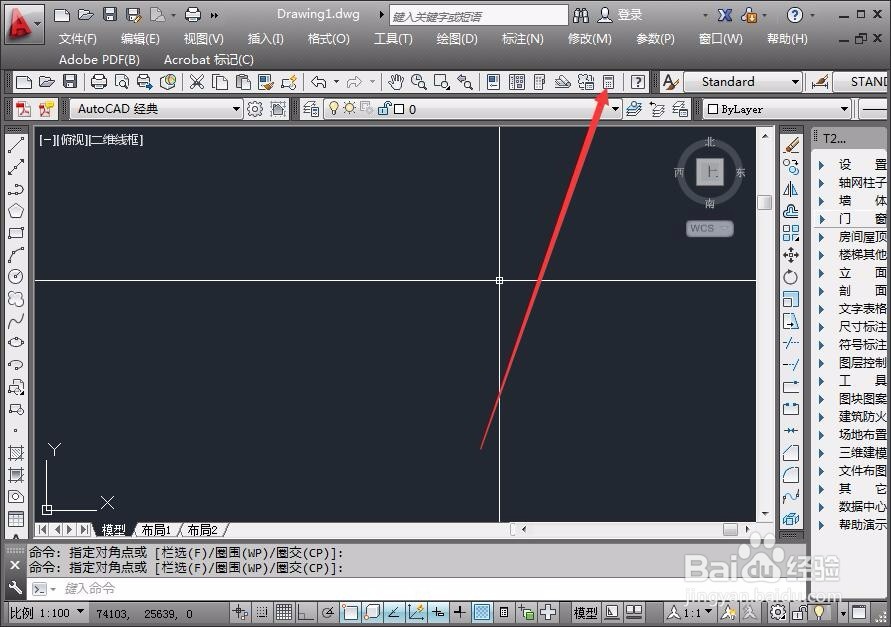Click the Undo arrow icon

[319, 82]
